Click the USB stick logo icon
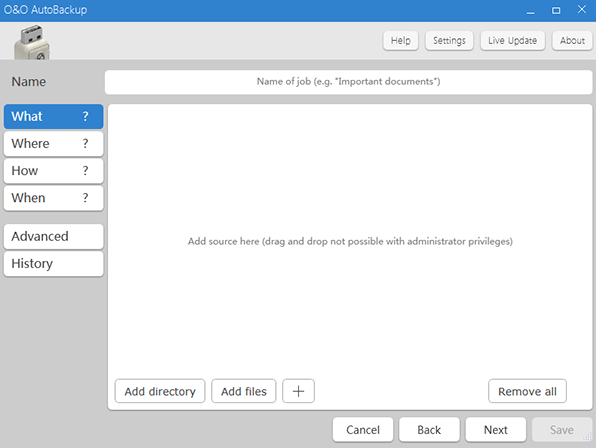 32,42
